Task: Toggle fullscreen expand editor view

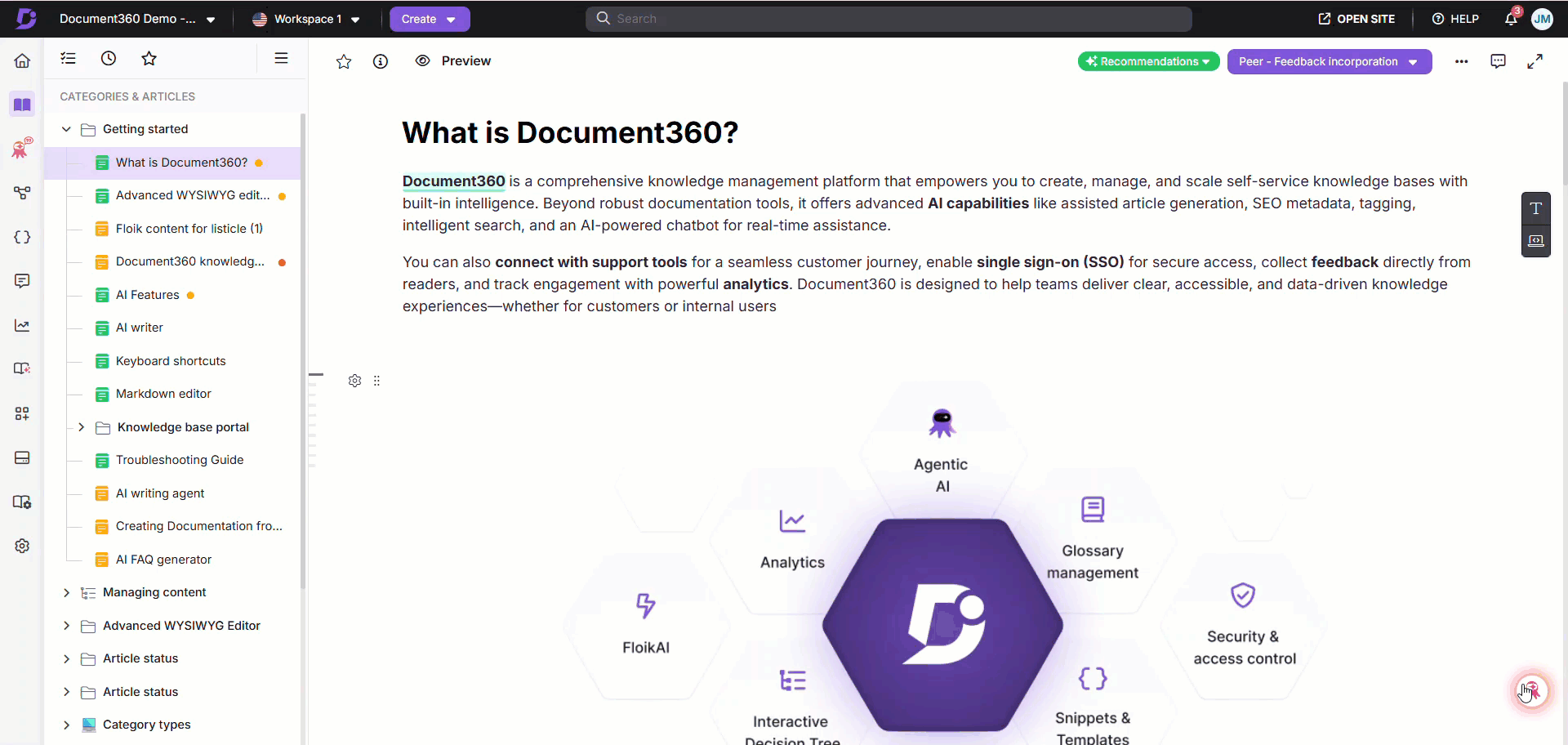Action: [1535, 61]
